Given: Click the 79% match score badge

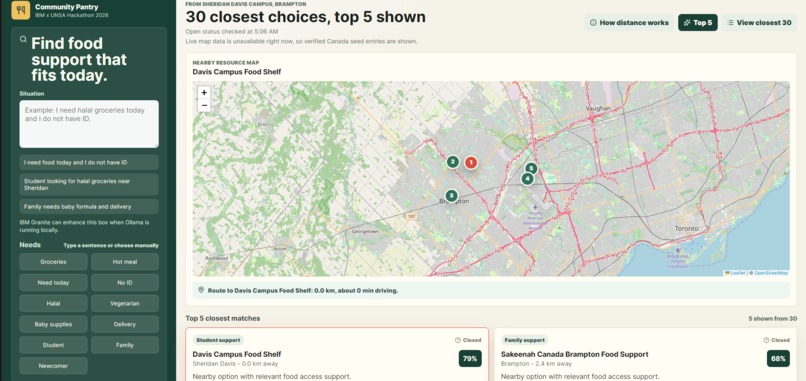Looking at the screenshot, I should (470, 358).
